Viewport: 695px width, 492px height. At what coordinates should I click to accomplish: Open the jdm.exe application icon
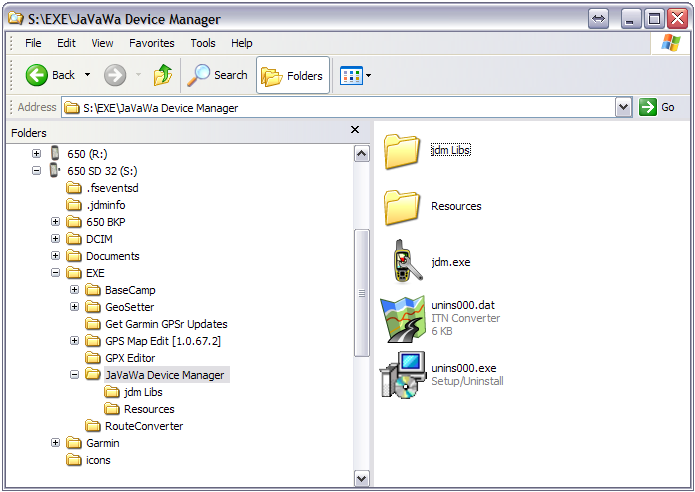coord(403,262)
